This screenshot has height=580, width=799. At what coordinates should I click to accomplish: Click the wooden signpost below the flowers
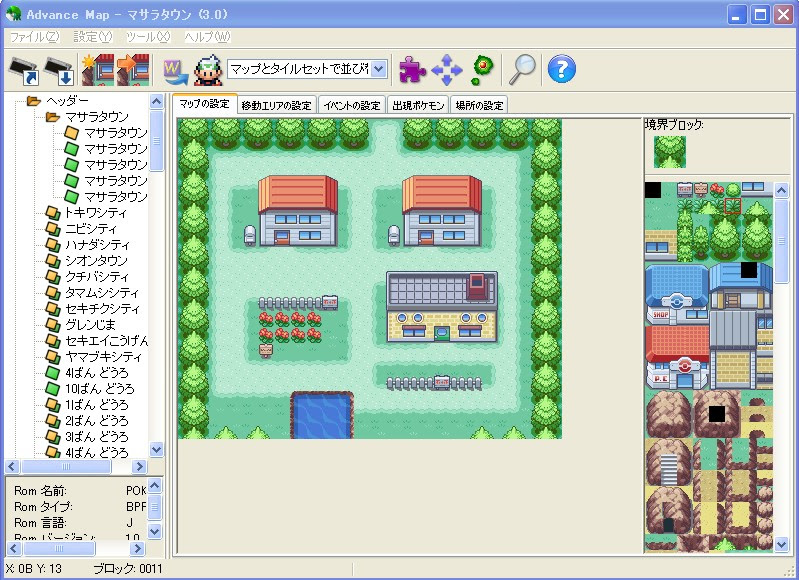click(x=265, y=350)
